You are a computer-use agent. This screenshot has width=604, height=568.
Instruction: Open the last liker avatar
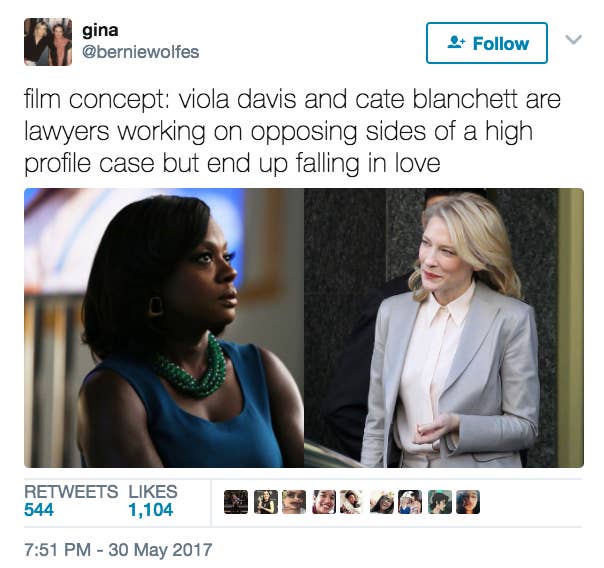(x=468, y=502)
